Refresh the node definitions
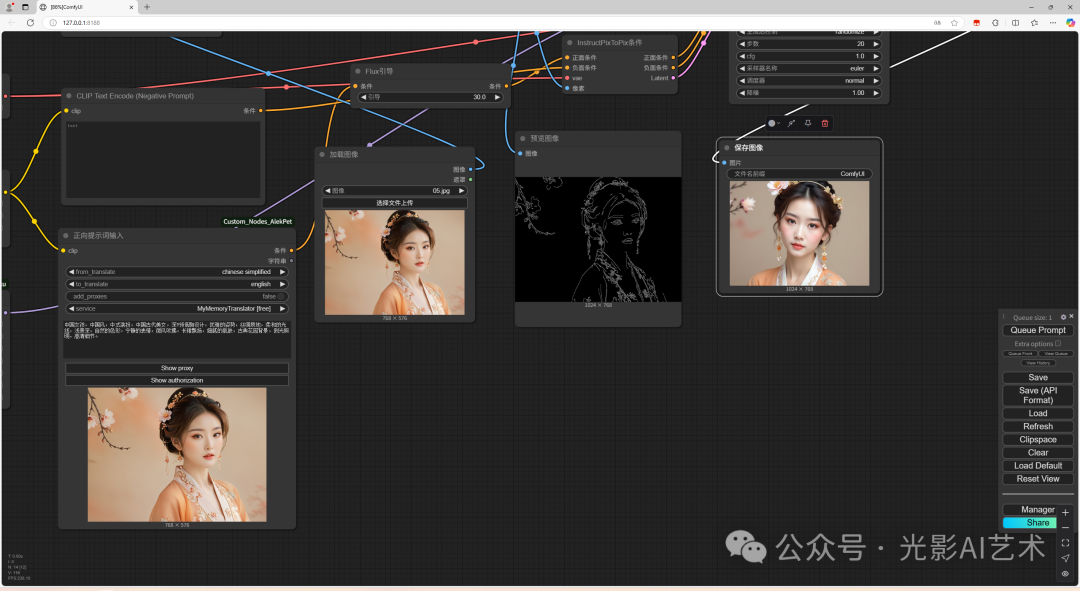This screenshot has height=591, width=1080. 1037,426
